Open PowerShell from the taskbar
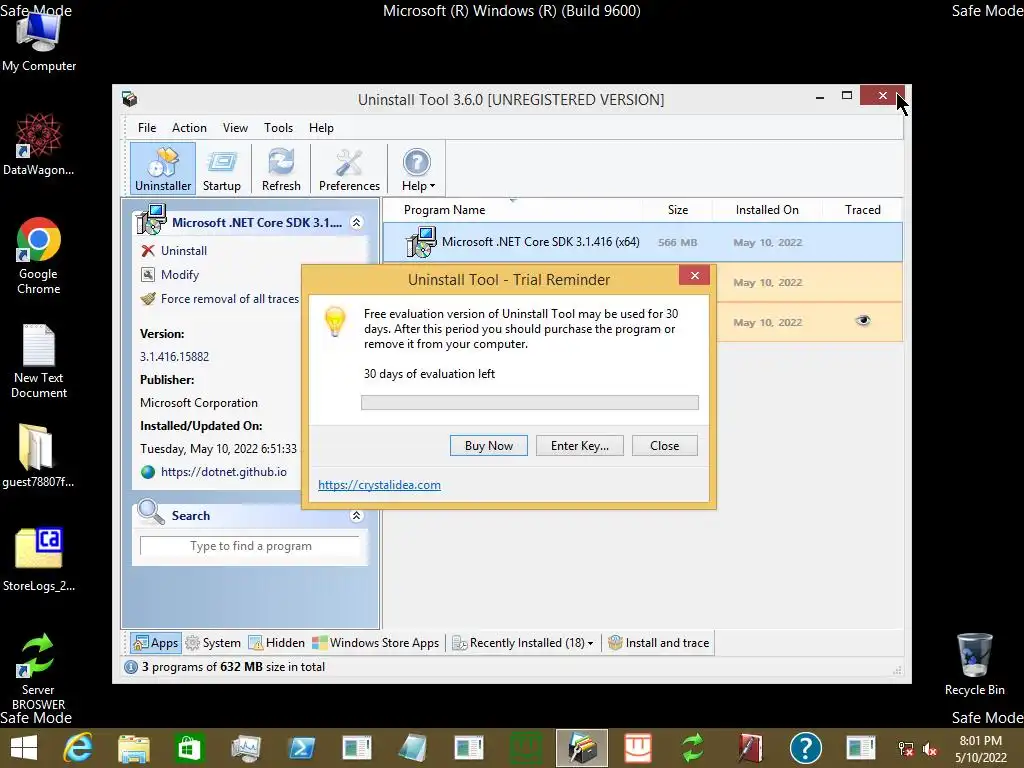 tap(302, 748)
